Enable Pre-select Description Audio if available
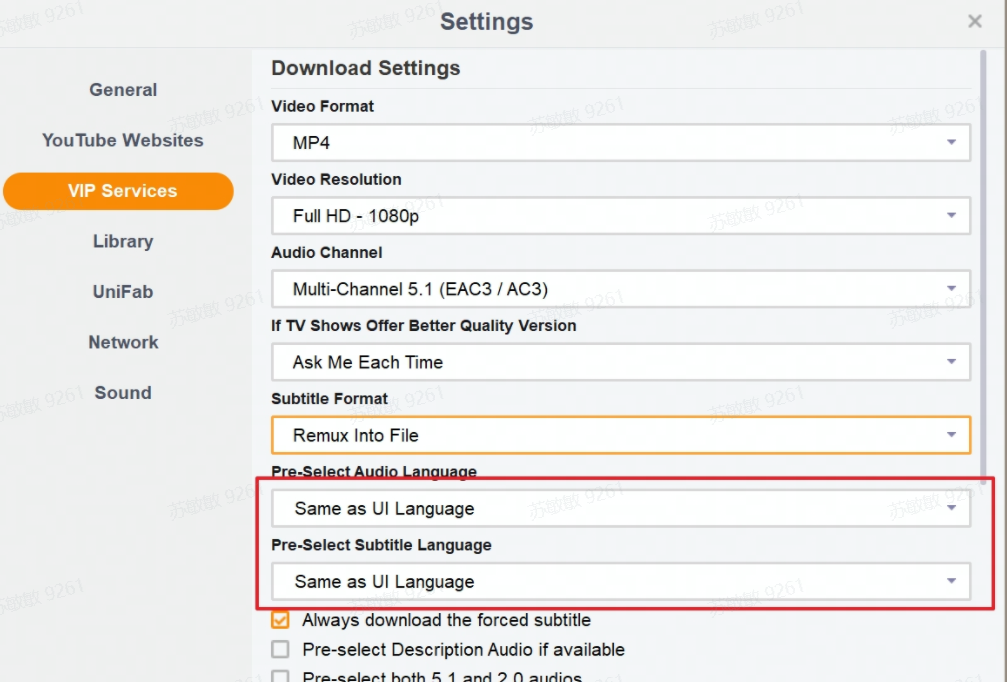 coord(281,650)
